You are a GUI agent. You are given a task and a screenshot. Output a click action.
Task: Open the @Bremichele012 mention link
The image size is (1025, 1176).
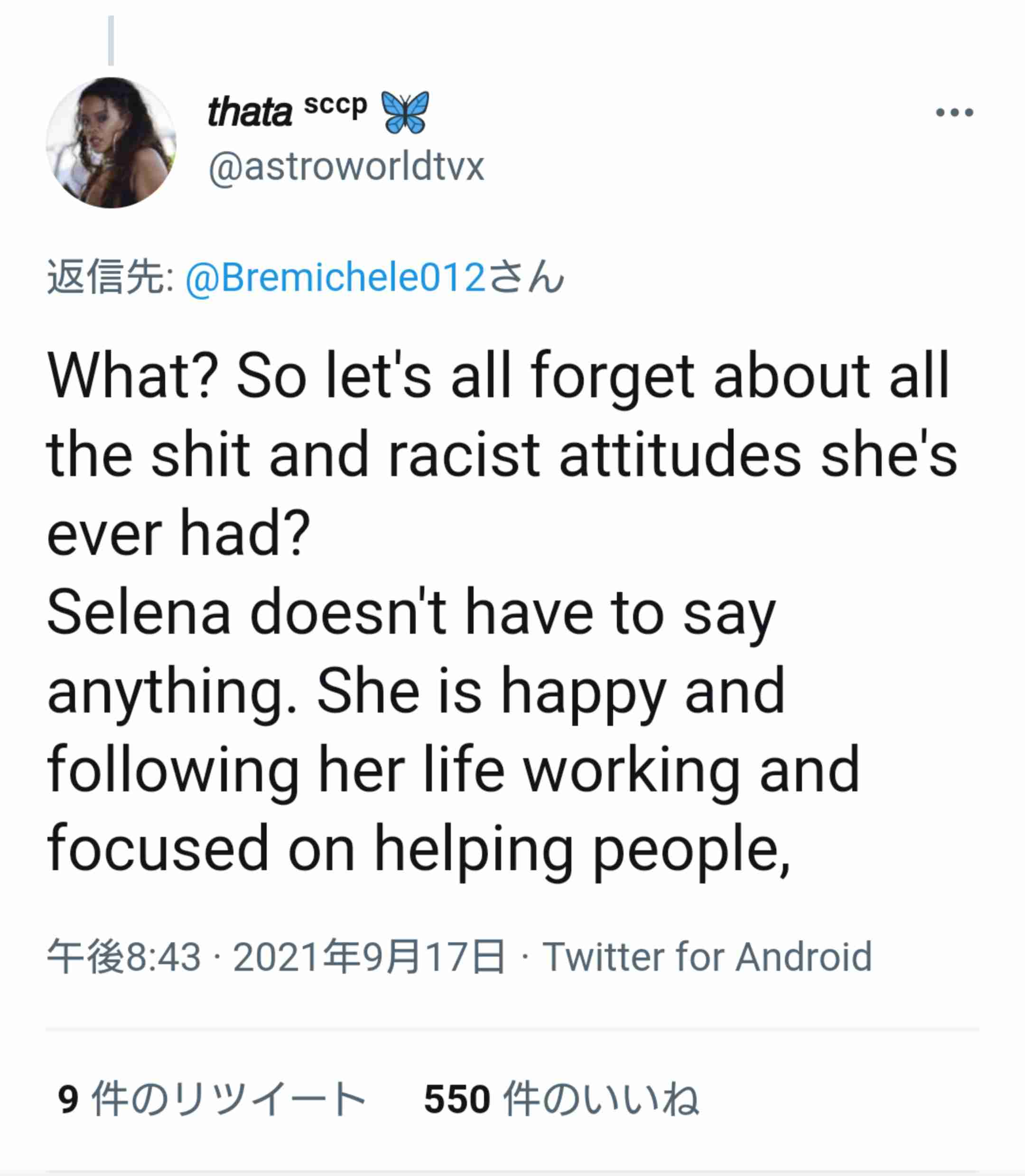[x=336, y=278]
